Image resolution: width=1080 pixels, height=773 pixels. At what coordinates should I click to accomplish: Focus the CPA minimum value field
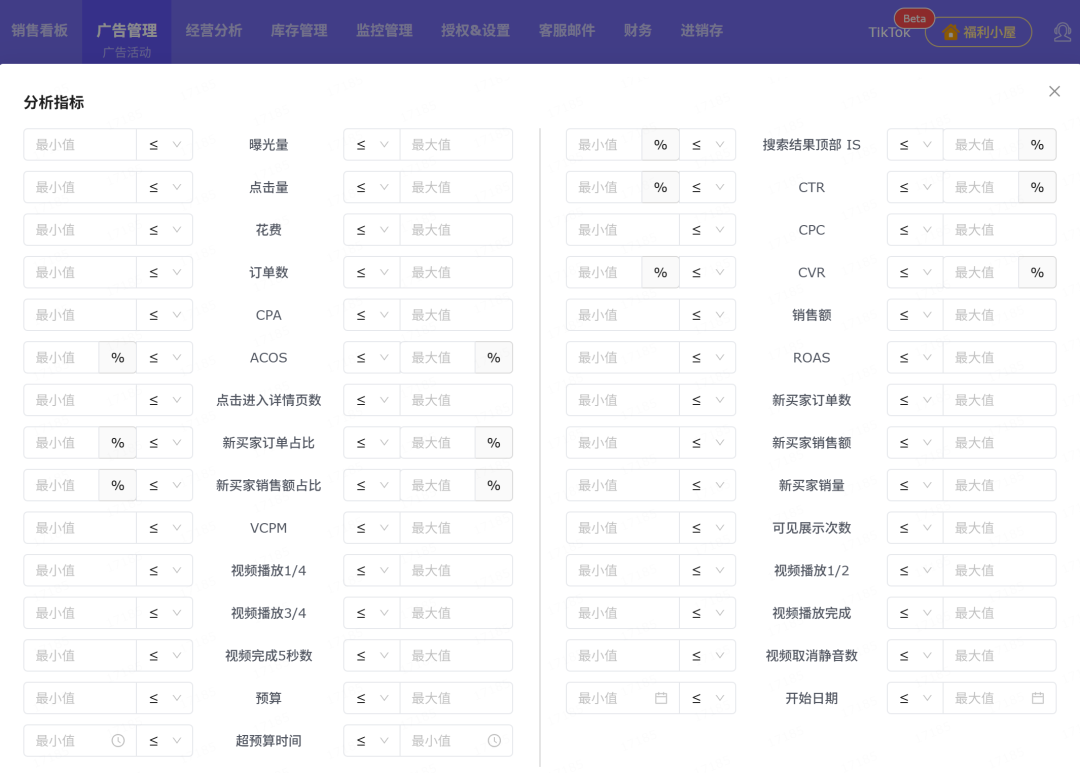click(x=80, y=315)
